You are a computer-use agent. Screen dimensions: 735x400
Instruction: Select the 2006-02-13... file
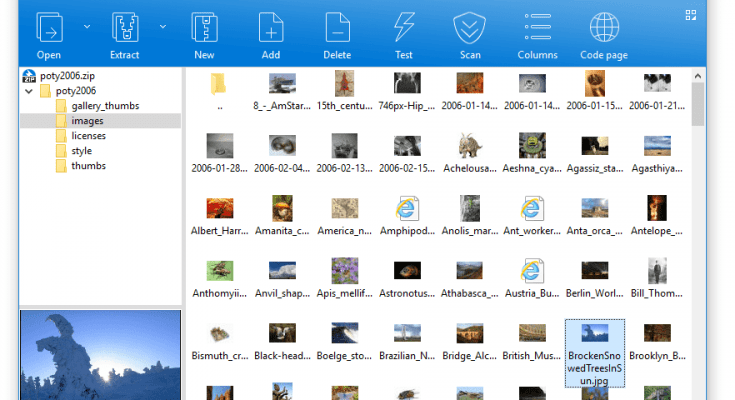coord(345,153)
